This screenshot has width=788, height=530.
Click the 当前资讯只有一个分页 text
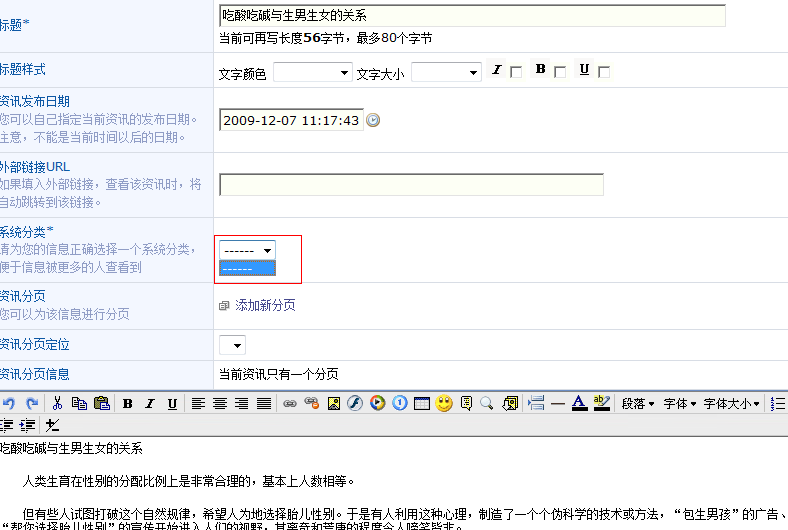(279, 374)
